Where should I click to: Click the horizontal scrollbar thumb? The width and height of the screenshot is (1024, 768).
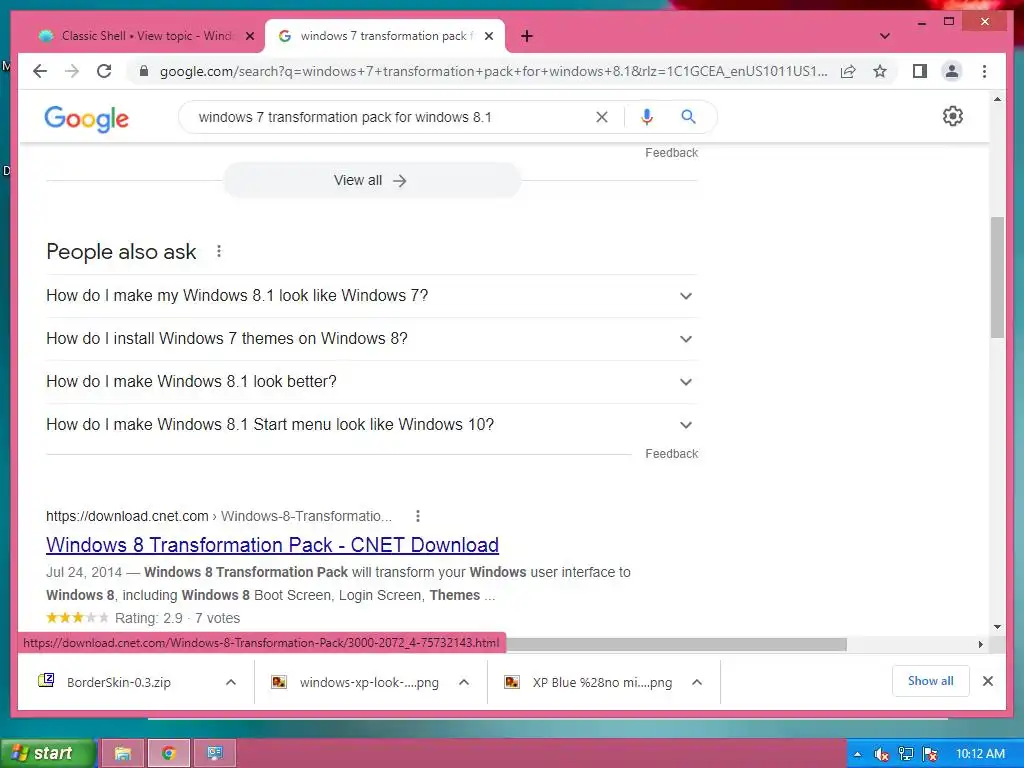(676, 645)
